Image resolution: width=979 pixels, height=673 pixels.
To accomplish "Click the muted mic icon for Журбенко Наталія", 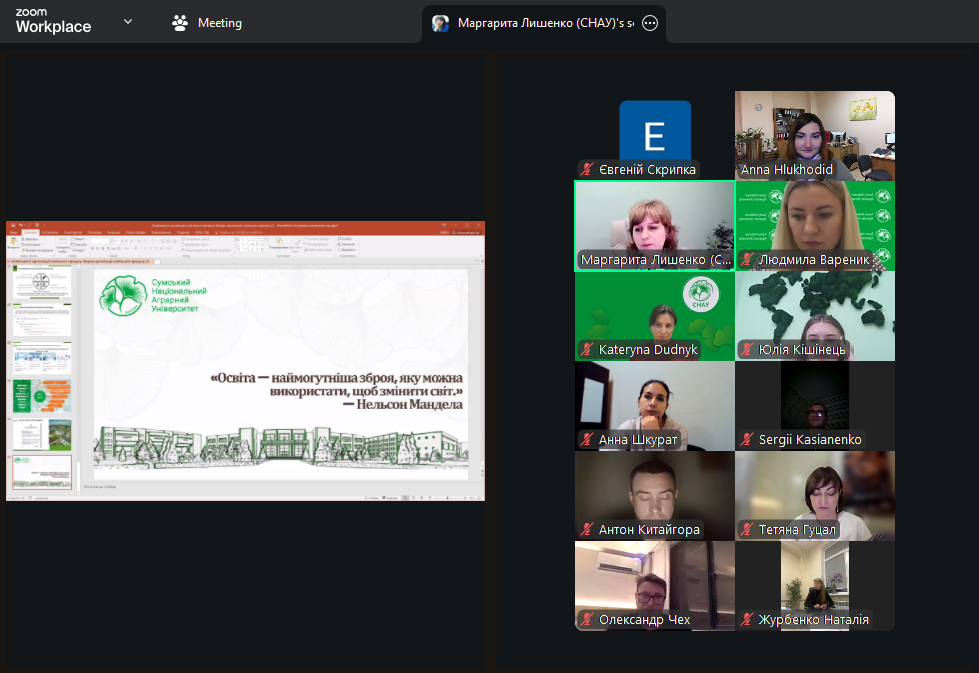I will (x=747, y=620).
